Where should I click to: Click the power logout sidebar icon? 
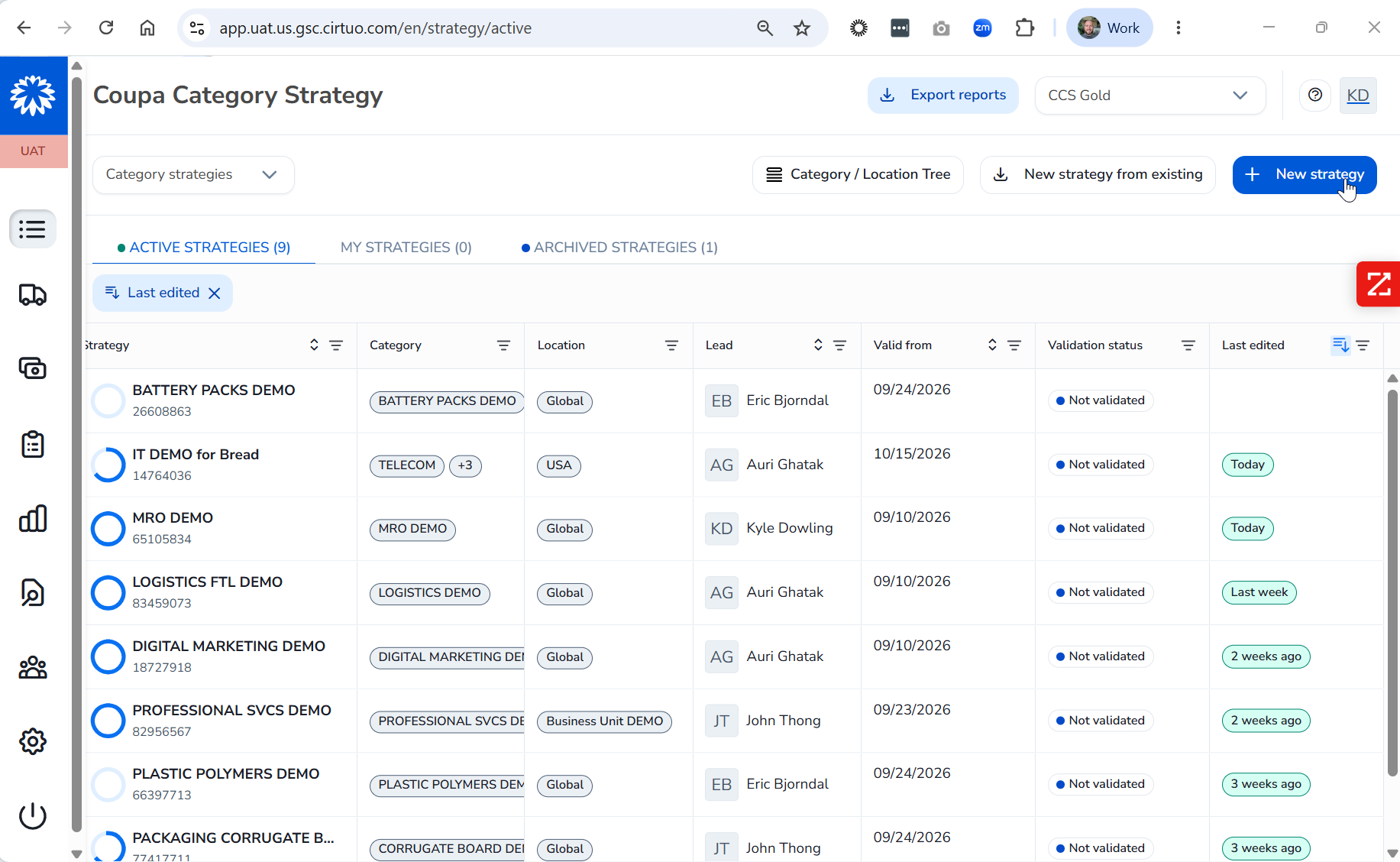click(32, 815)
